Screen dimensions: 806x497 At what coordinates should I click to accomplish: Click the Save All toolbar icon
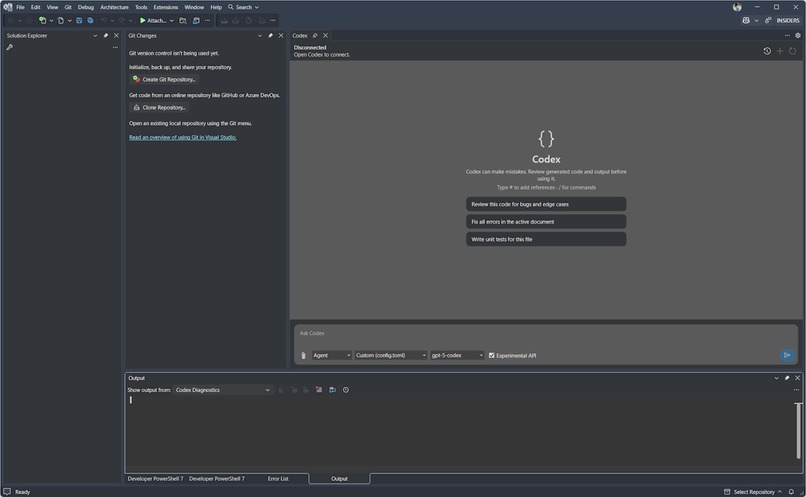(x=90, y=21)
